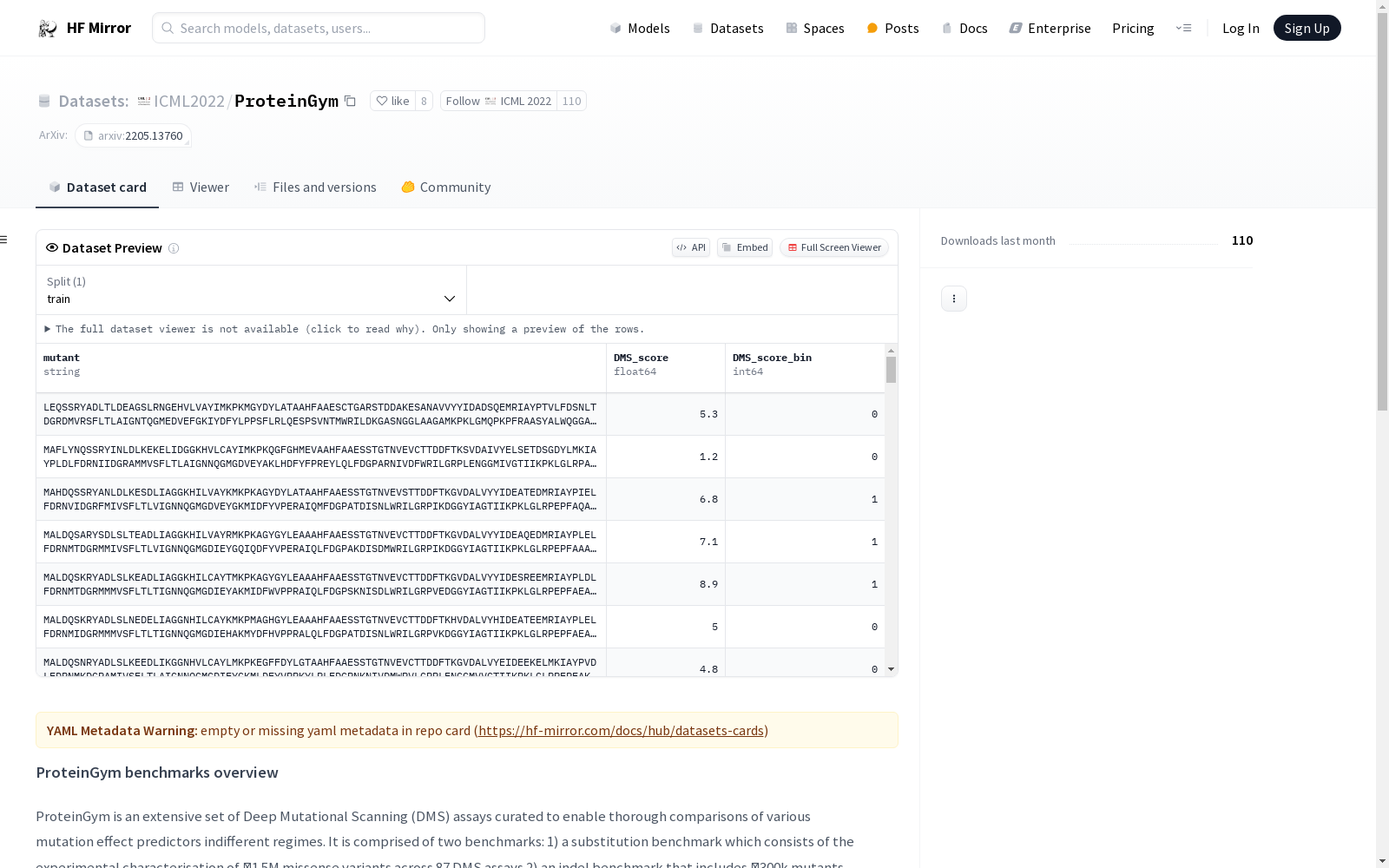This screenshot has width=1389, height=868.
Task: Click the search magnifier icon
Action: click(x=168, y=28)
